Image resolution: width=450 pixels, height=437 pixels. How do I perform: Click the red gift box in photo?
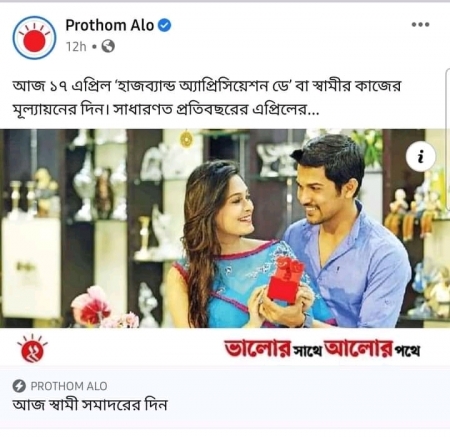(x=286, y=280)
